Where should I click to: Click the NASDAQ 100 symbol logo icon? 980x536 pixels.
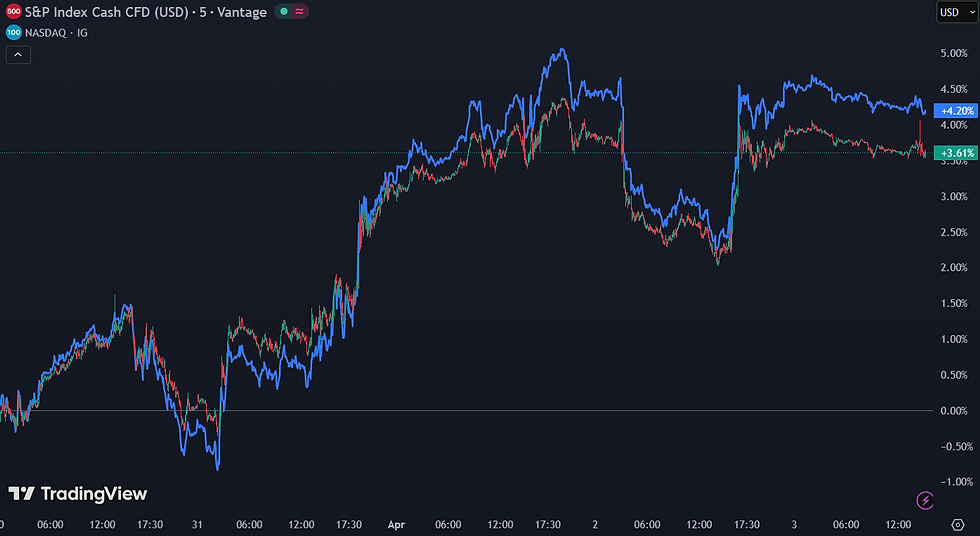(x=13, y=32)
